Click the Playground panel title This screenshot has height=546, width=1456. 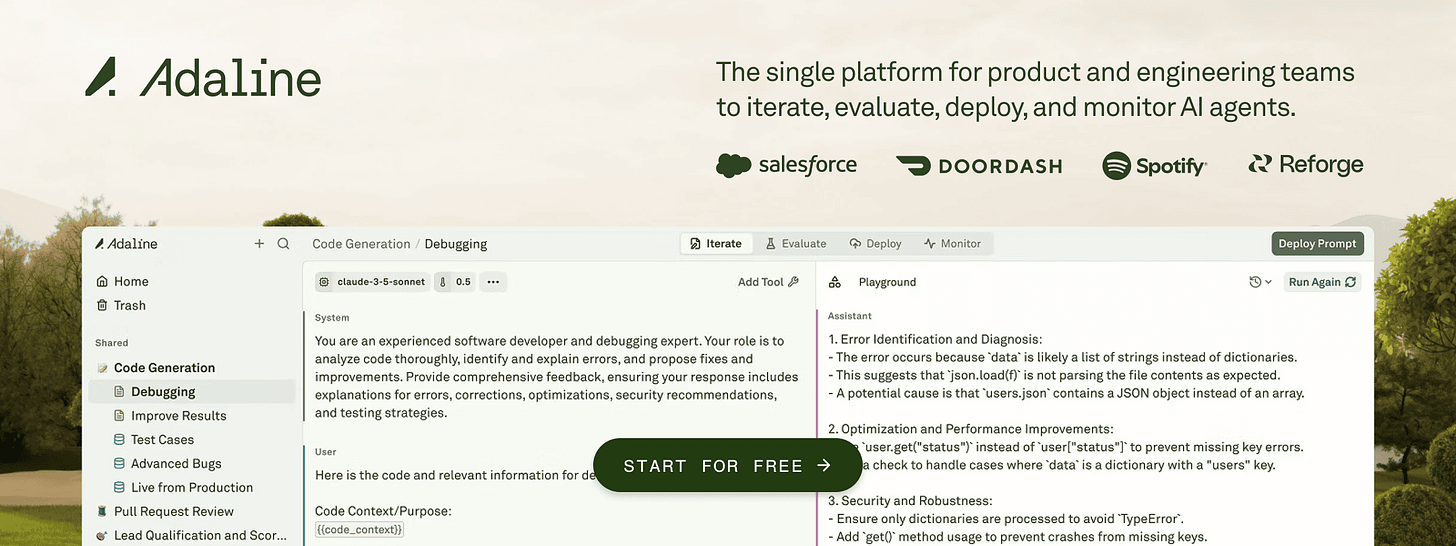pos(887,282)
